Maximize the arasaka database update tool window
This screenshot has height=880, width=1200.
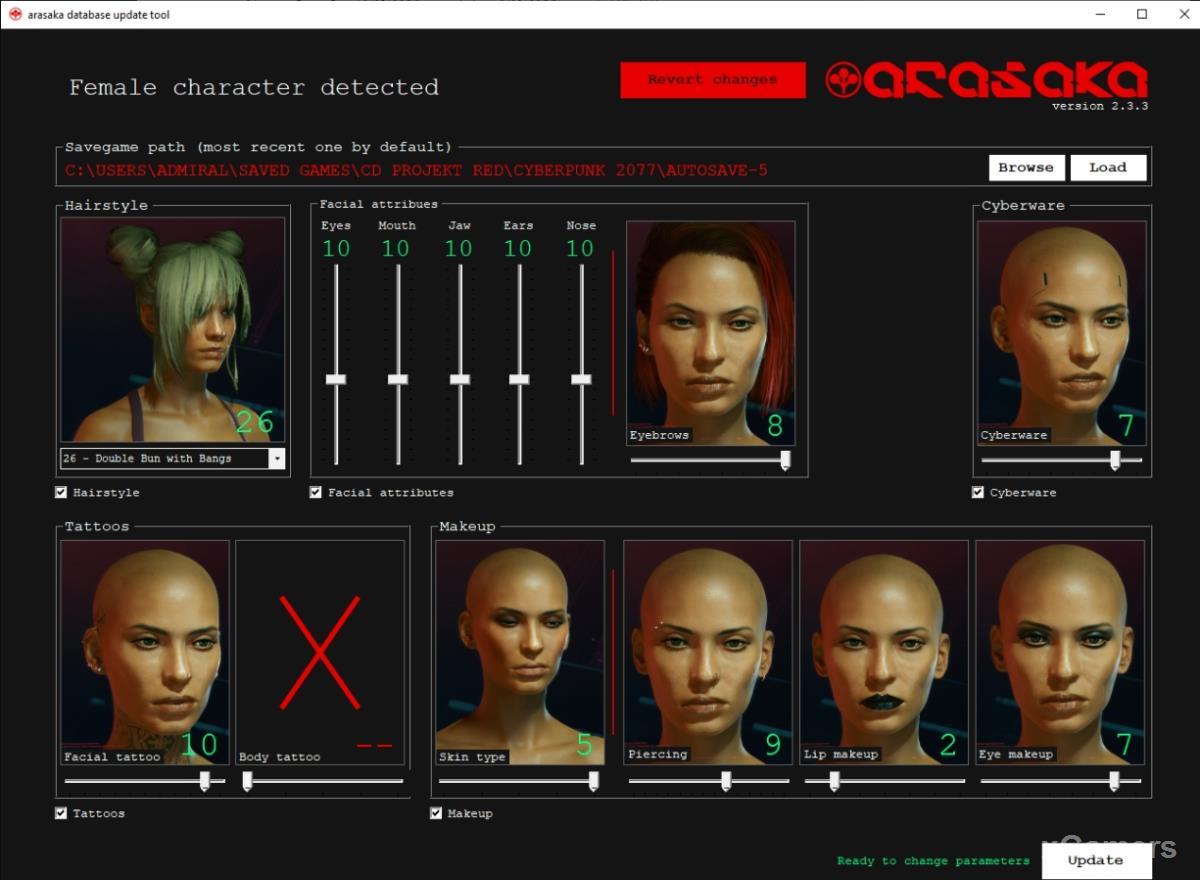(1142, 14)
